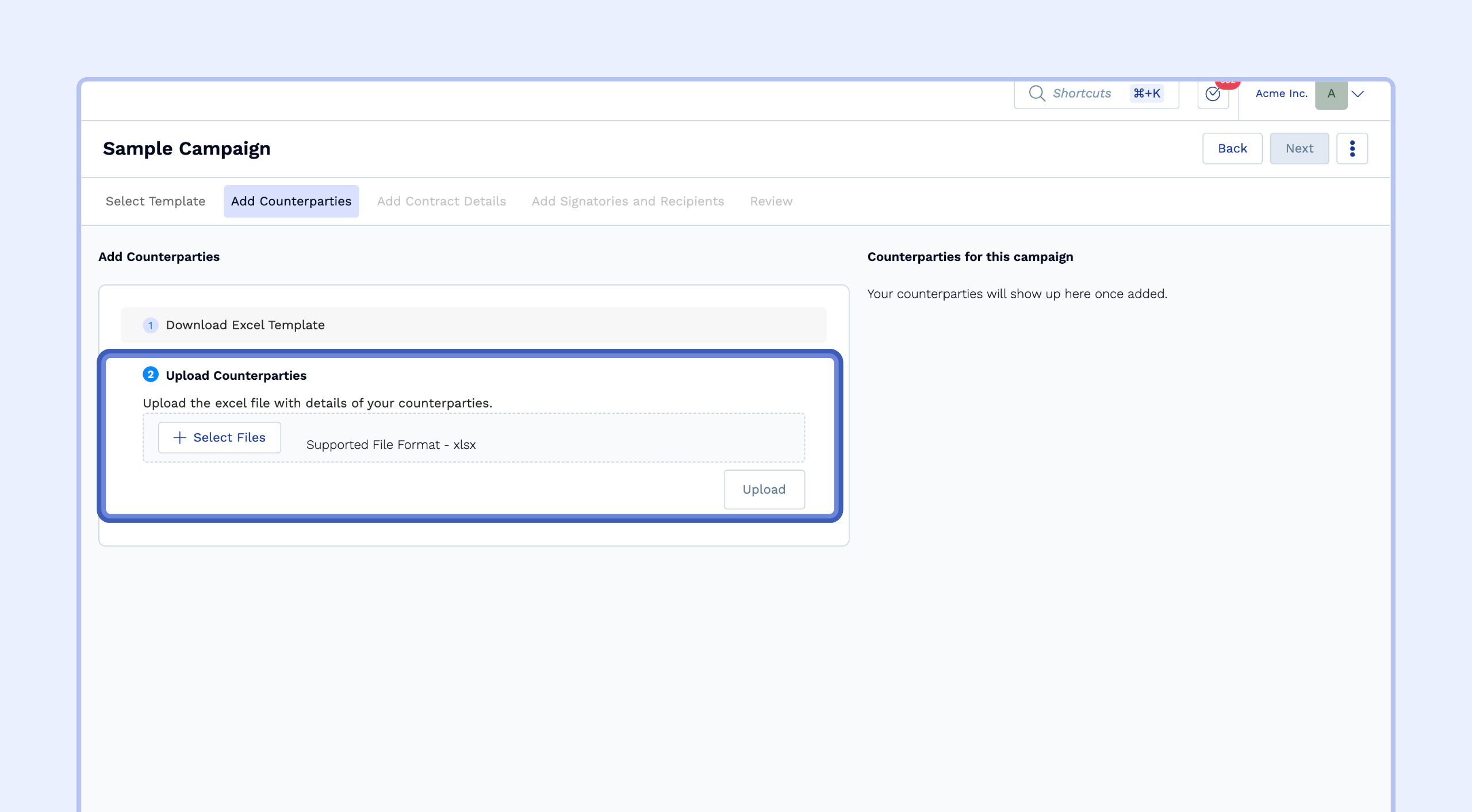Click the step 2 number badge

[151, 375]
